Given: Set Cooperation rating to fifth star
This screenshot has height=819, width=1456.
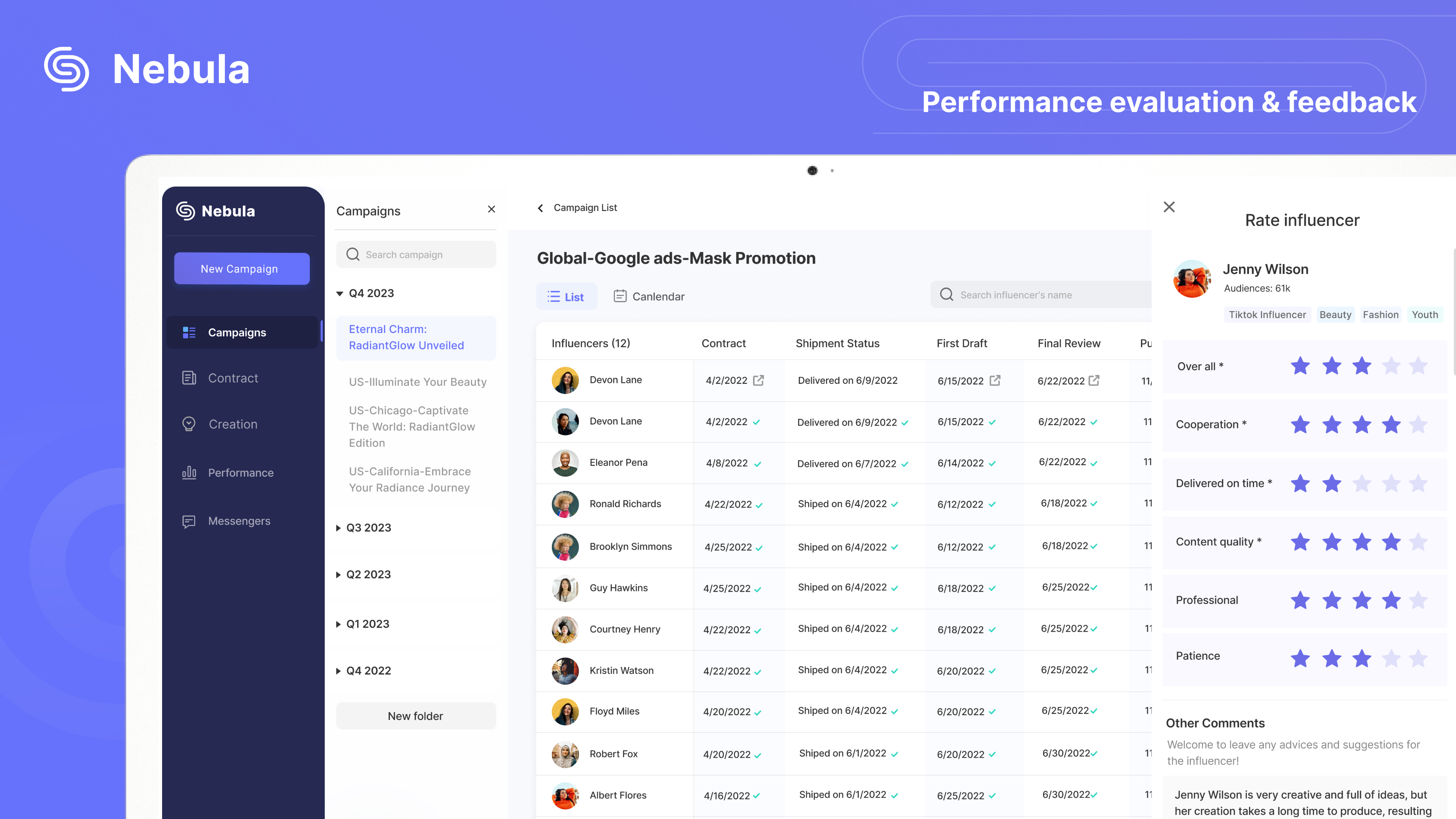Looking at the screenshot, I should [x=1418, y=425].
